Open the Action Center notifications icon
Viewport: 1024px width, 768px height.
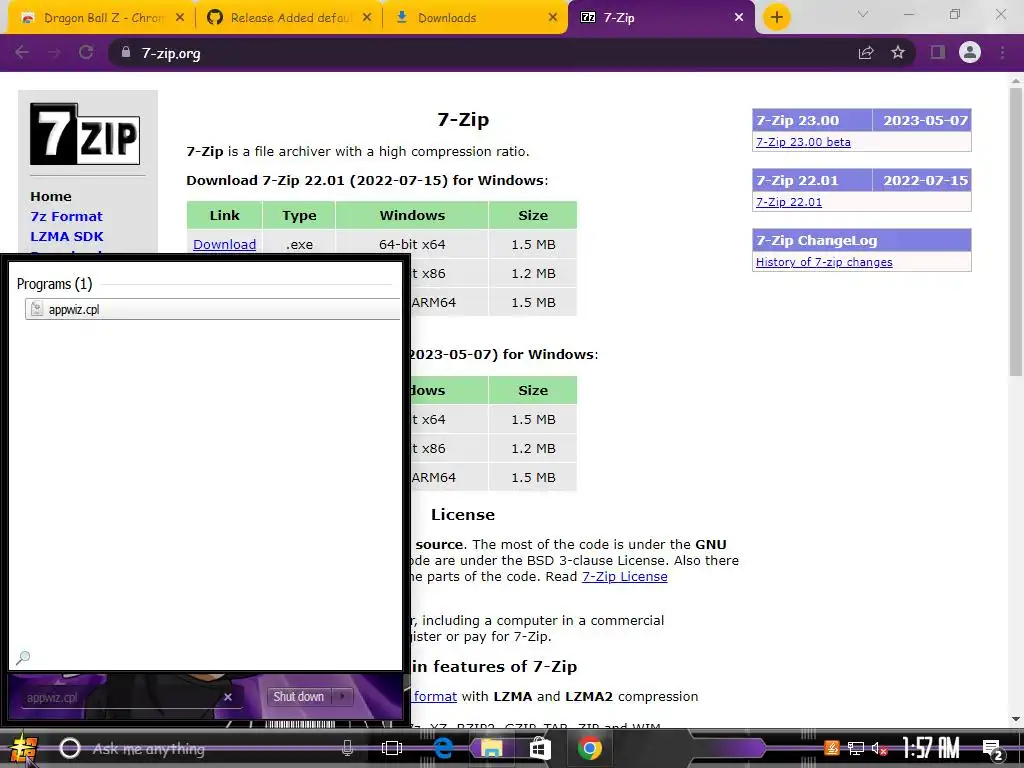coord(993,750)
